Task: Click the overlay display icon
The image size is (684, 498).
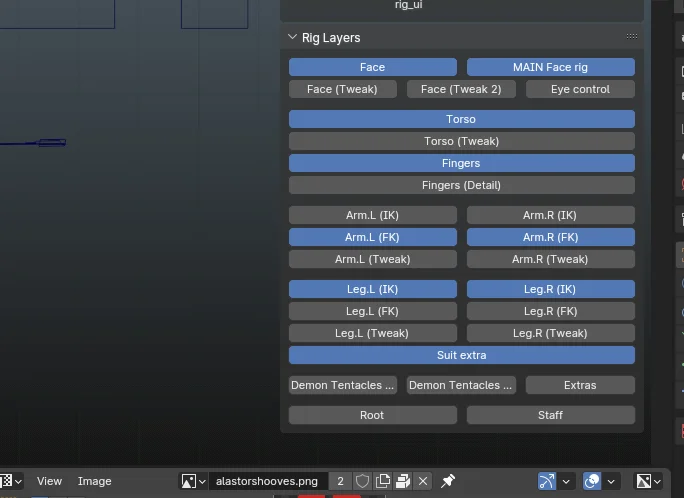Action: tap(592, 481)
